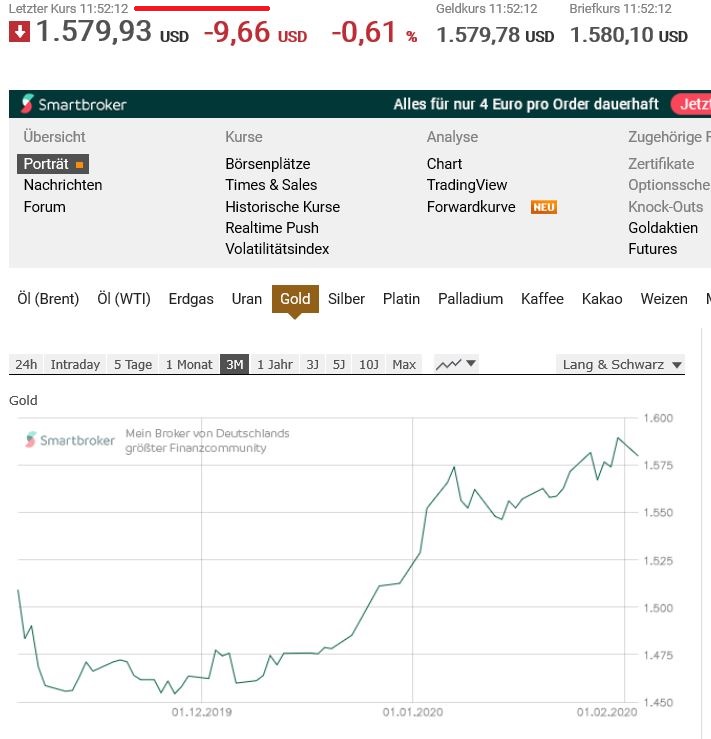Click the Smartbroker logo in banner
The image size is (711, 739).
pyautogui.click(x=74, y=104)
